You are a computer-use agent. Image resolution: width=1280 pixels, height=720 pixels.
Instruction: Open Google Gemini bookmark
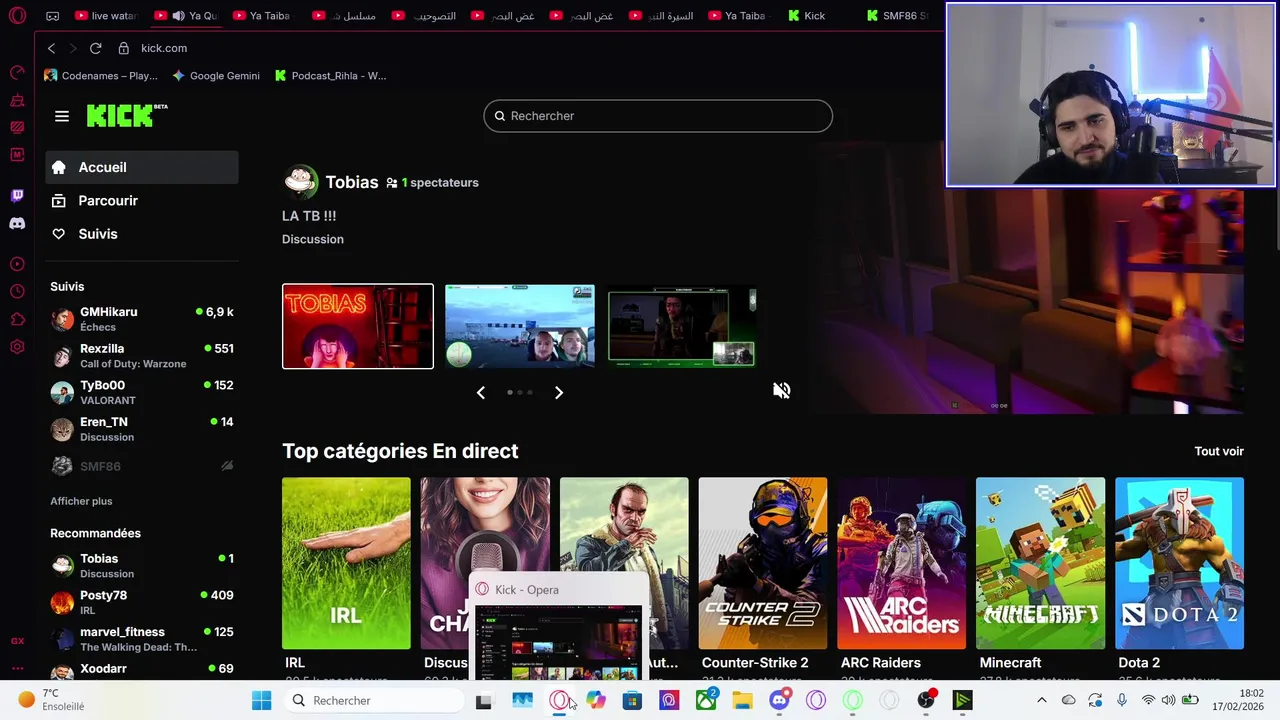(216, 75)
